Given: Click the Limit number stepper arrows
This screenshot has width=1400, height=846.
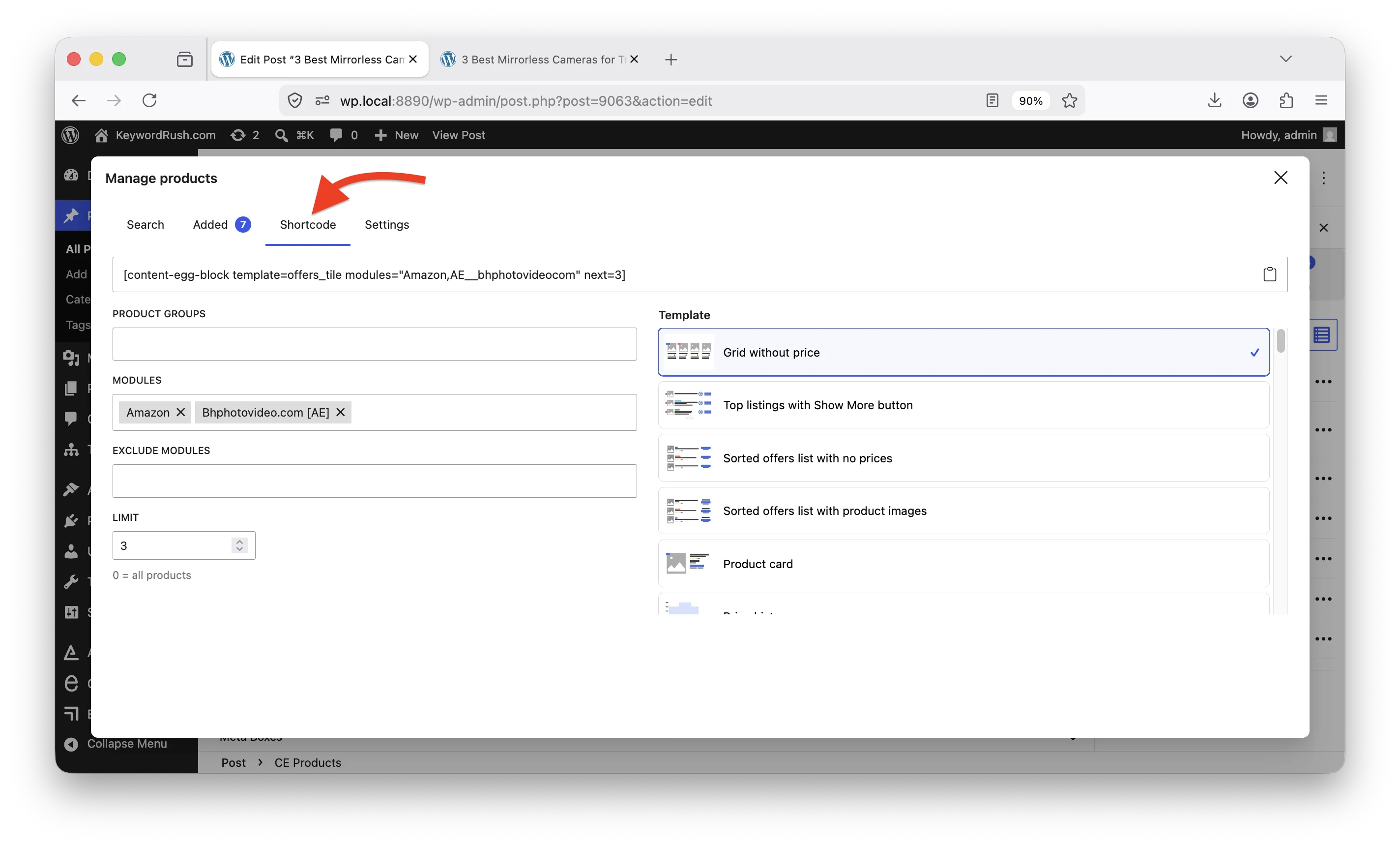Looking at the screenshot, I should tap(239, 545).
